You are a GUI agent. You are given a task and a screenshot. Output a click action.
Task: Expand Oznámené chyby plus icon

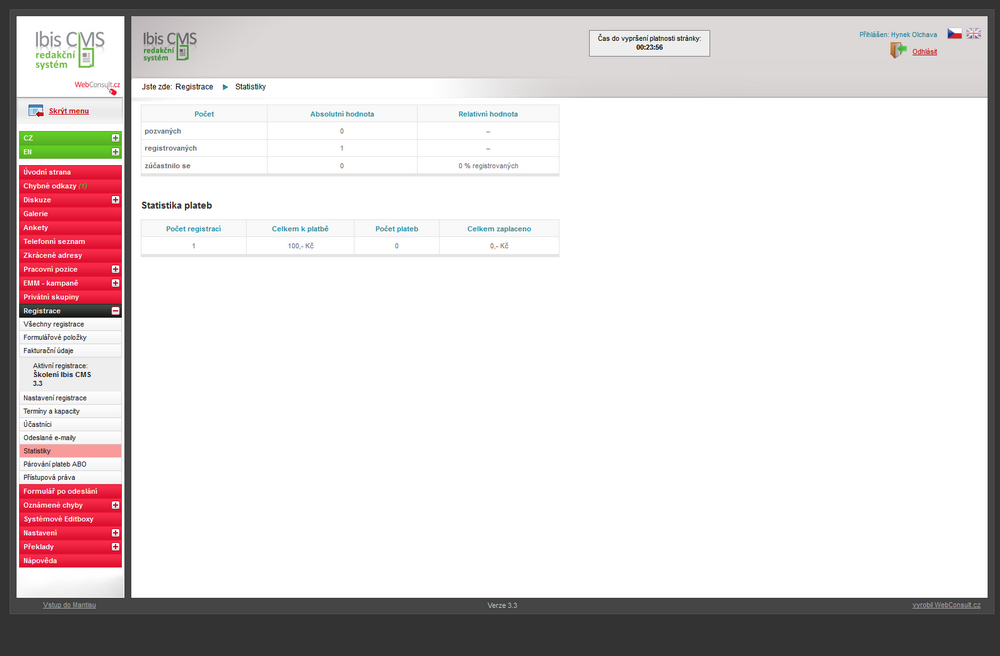(115, 505)
